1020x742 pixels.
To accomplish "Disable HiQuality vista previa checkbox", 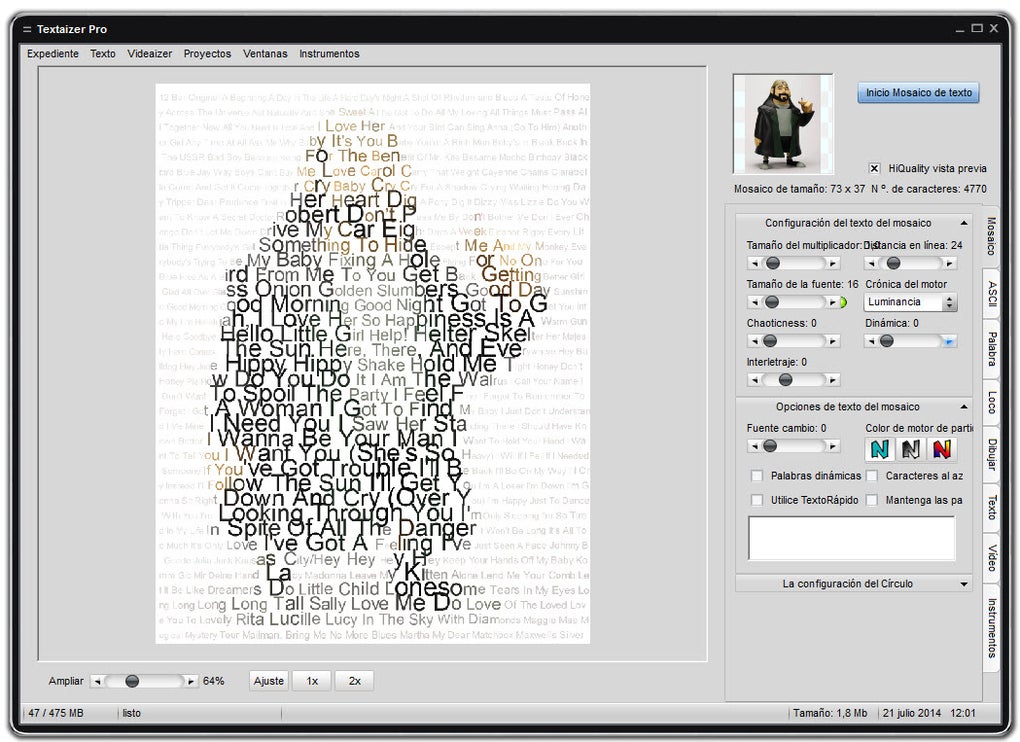I will click(x=874, y=168).
